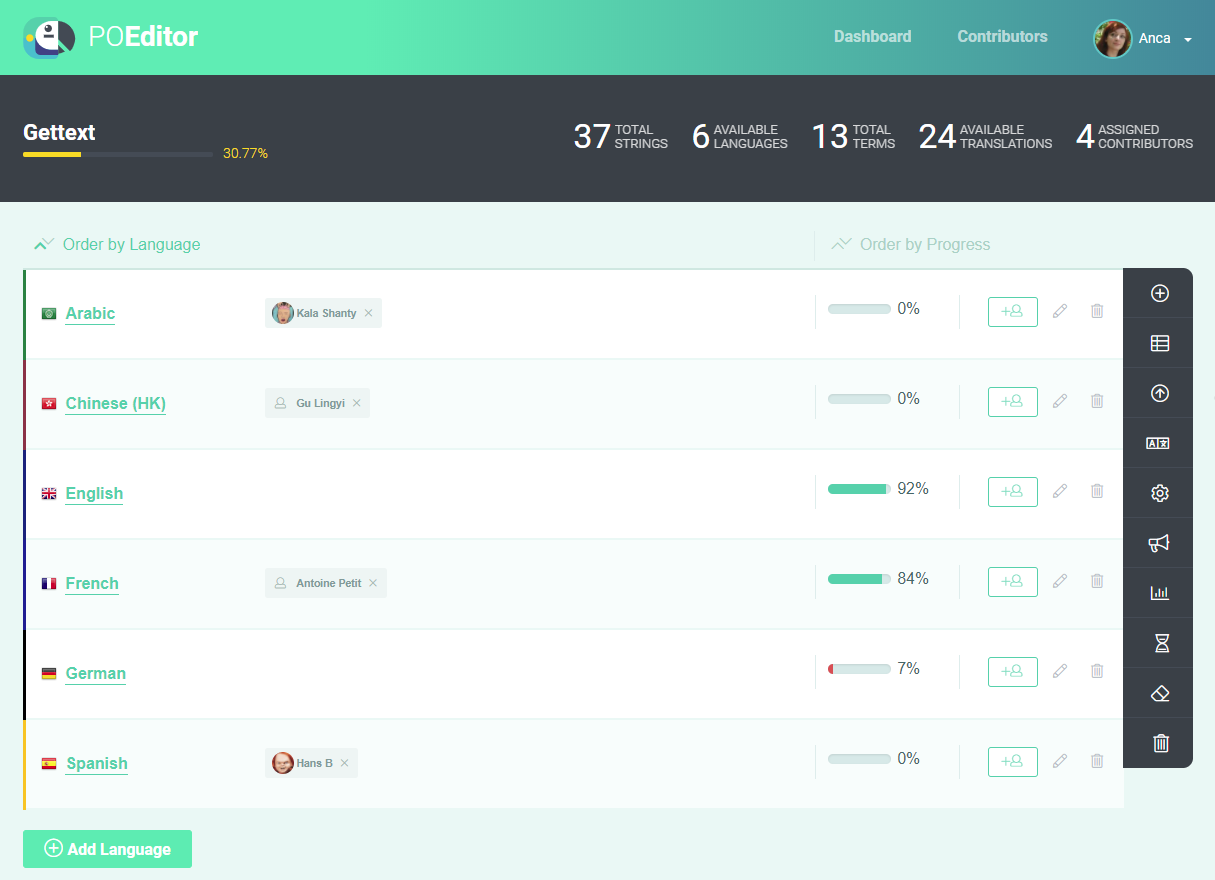Click the pencil icon for Spanish
This screenshot has height=880, width=1215.
(x=1060, y=761)
